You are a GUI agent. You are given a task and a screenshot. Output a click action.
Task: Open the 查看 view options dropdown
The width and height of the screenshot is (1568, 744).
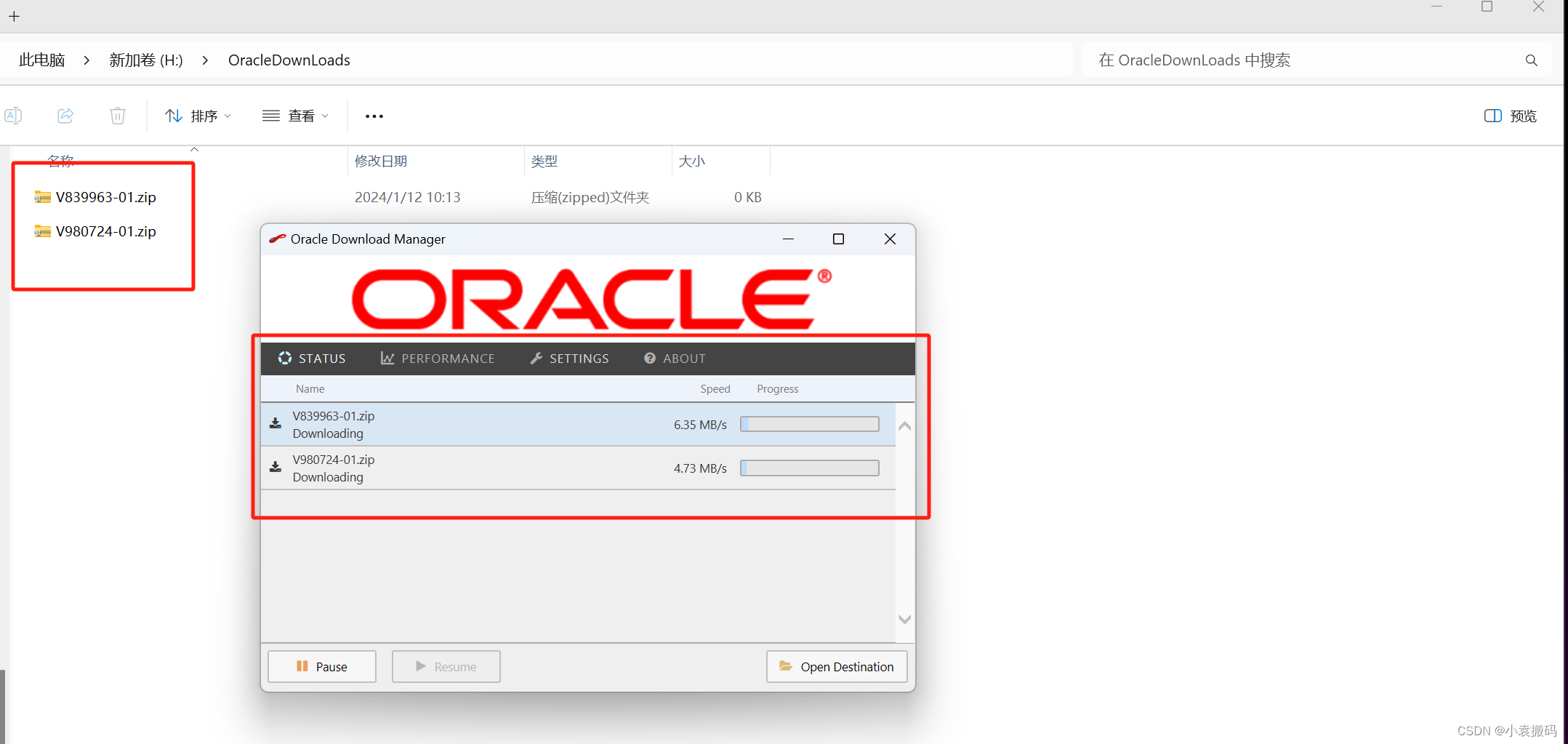295,116
